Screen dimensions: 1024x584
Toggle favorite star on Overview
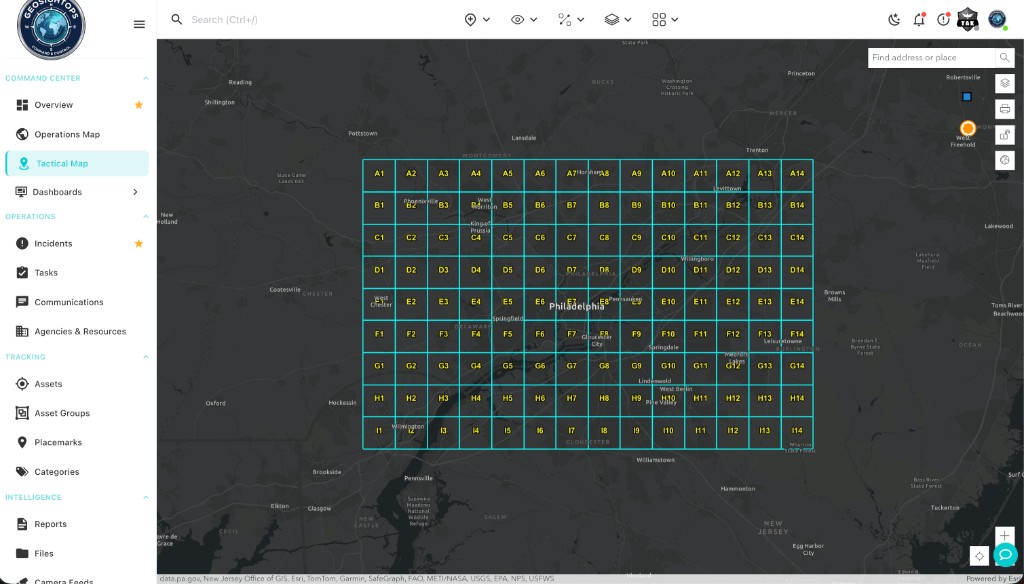pyautogui.click(x=138, y=105)
